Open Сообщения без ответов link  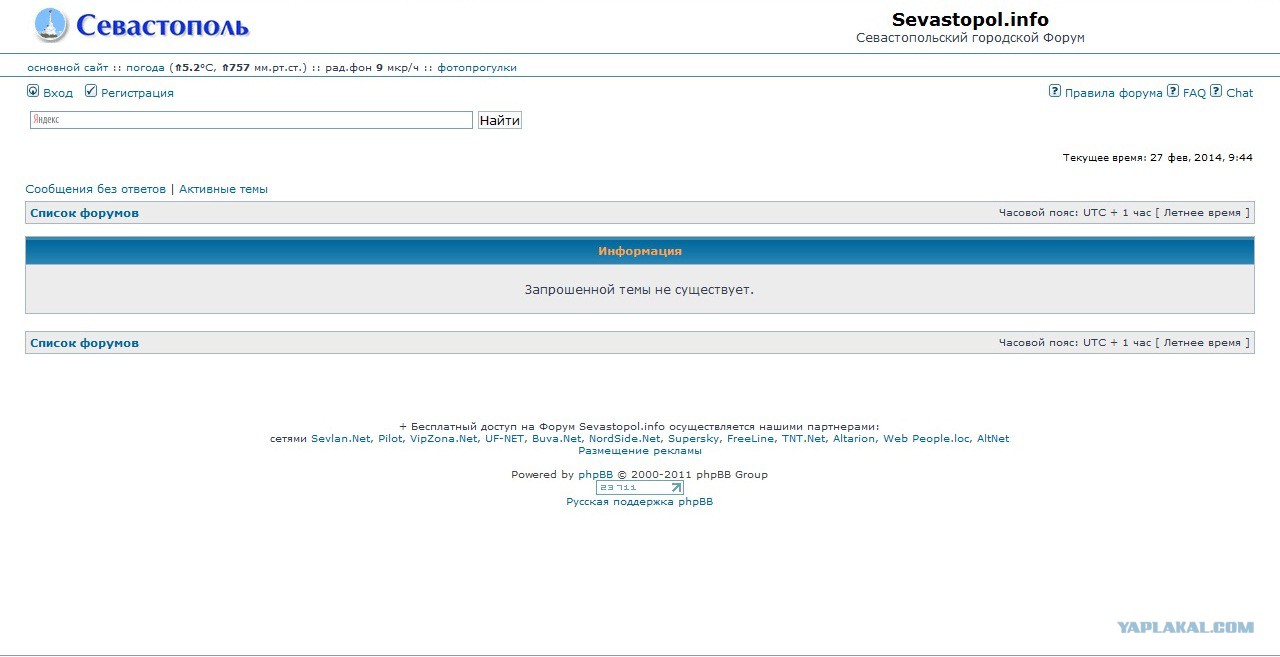96,189
